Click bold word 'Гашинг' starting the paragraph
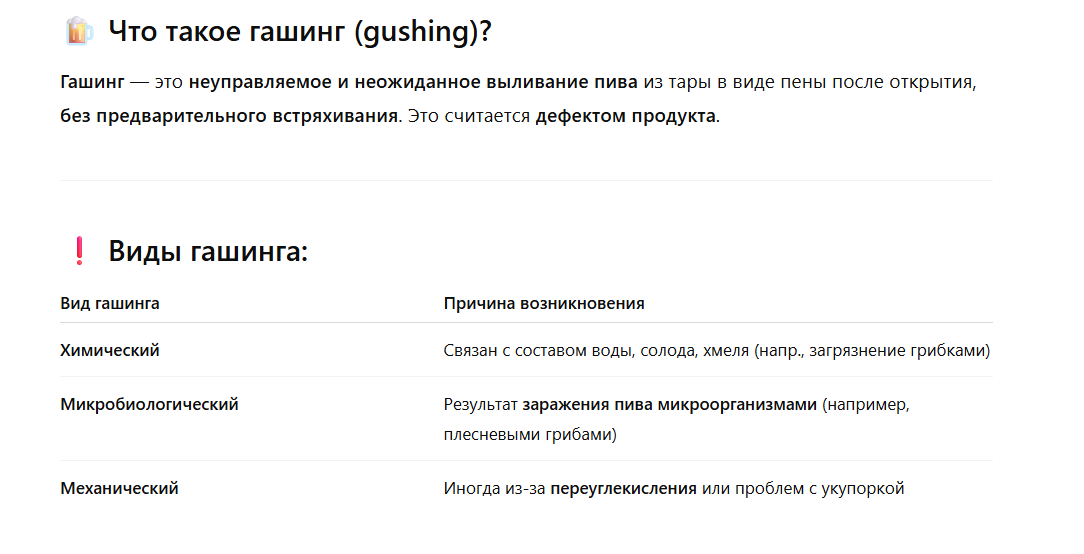 point(93,82)
